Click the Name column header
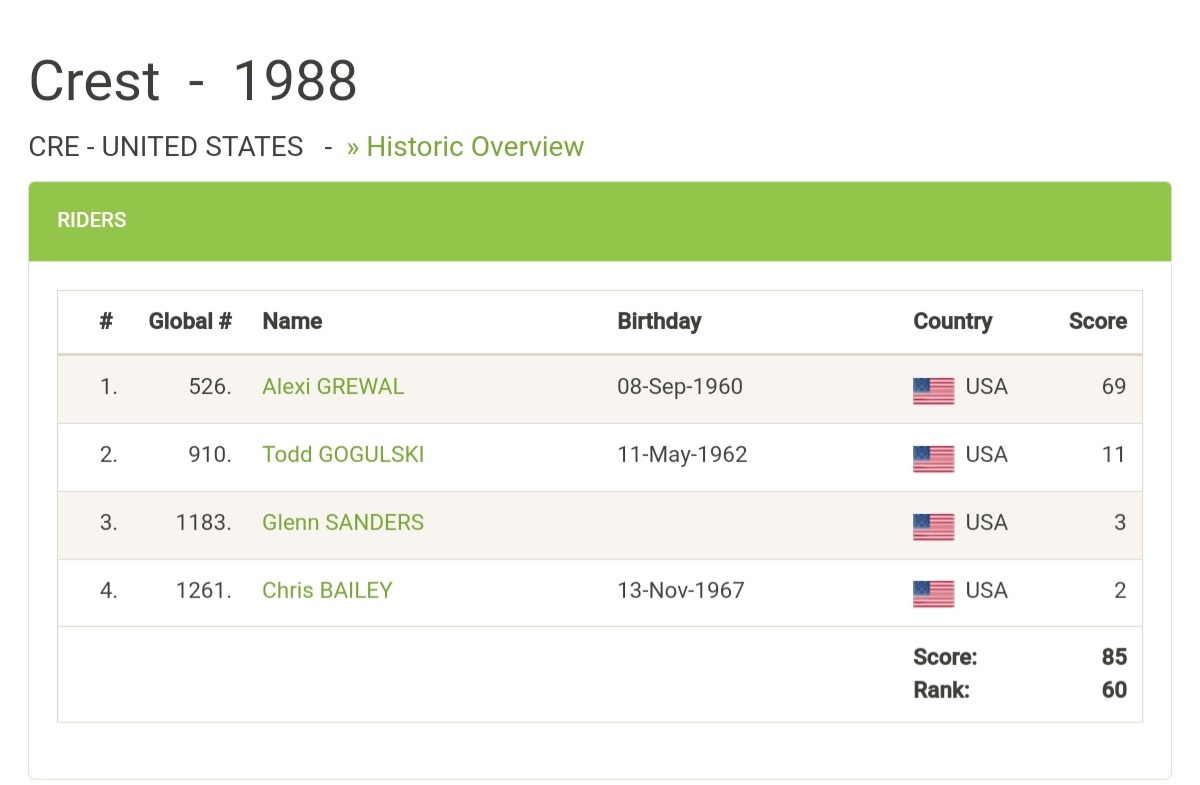This screenshot has width=1200, height=785. [292, 321]
